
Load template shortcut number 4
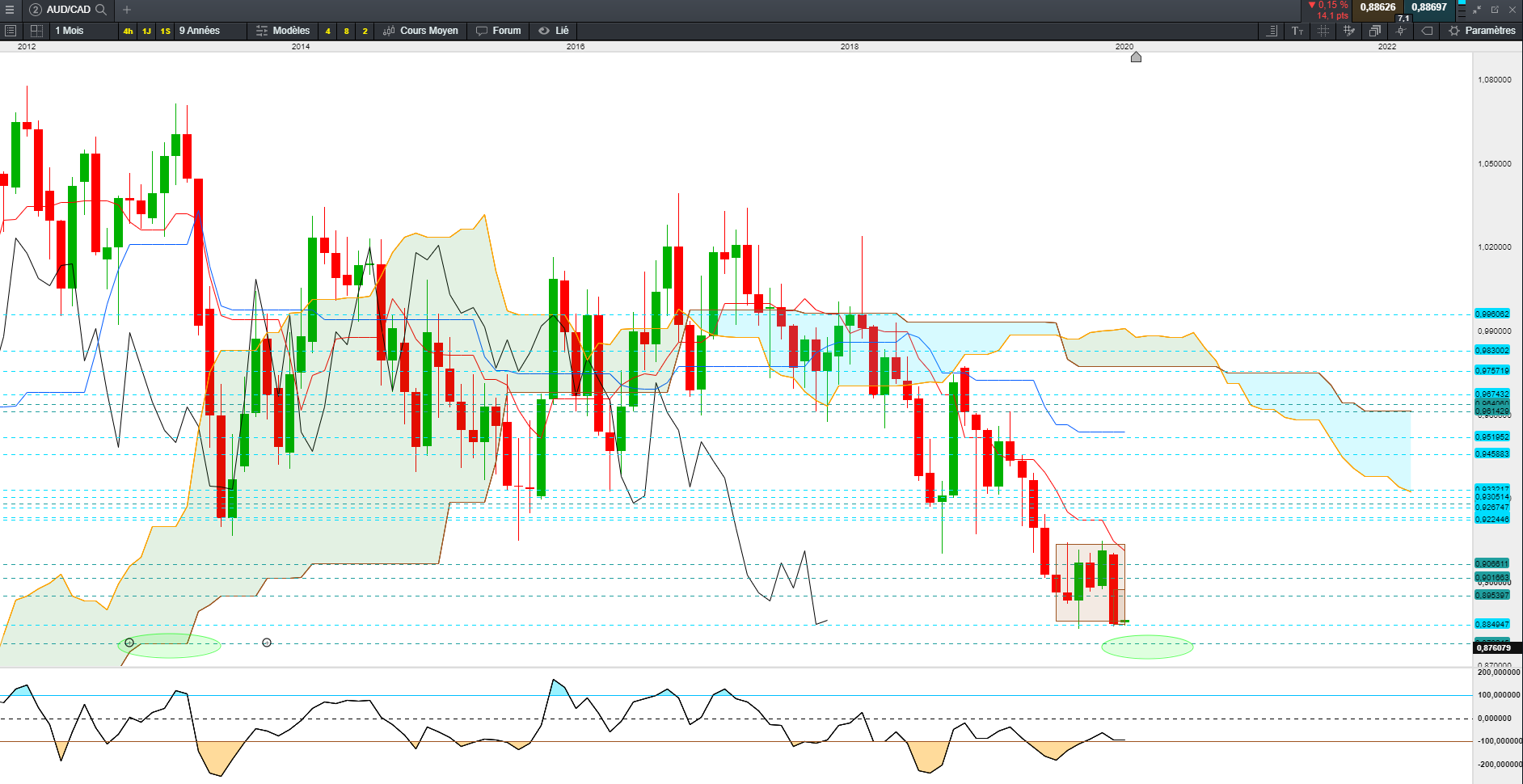coord(327,32)
